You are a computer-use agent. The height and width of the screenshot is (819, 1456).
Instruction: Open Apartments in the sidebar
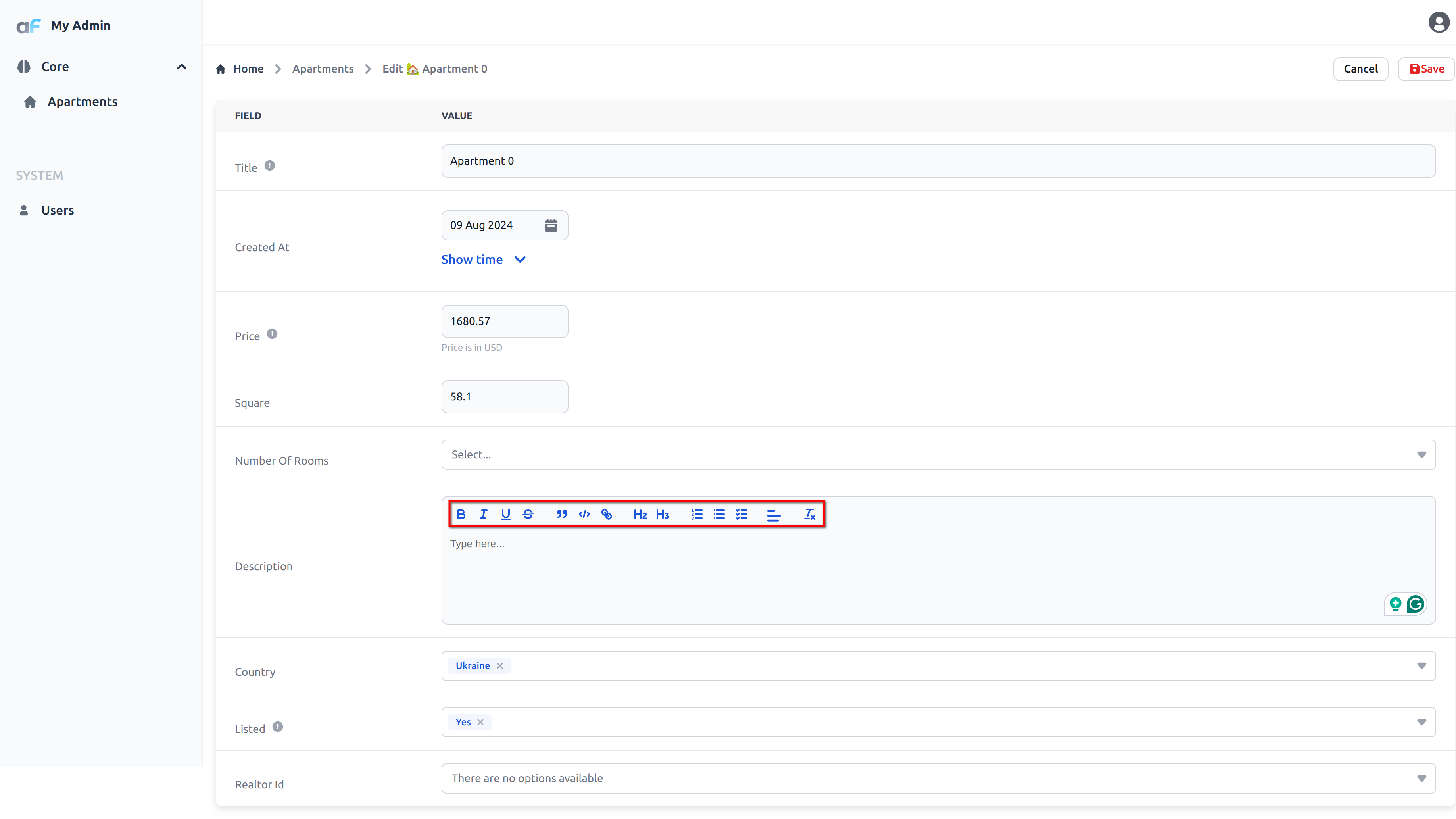point(82,102)
